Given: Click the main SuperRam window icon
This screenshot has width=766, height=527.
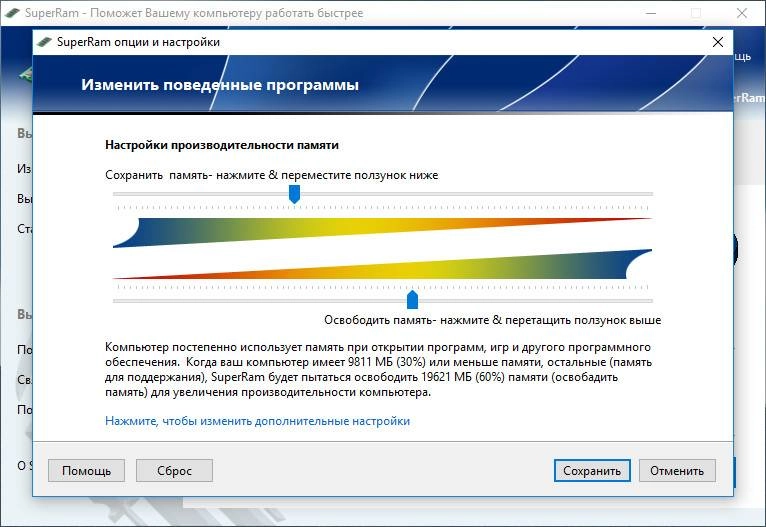Looking at the screenshot, I should coord(12,13).
